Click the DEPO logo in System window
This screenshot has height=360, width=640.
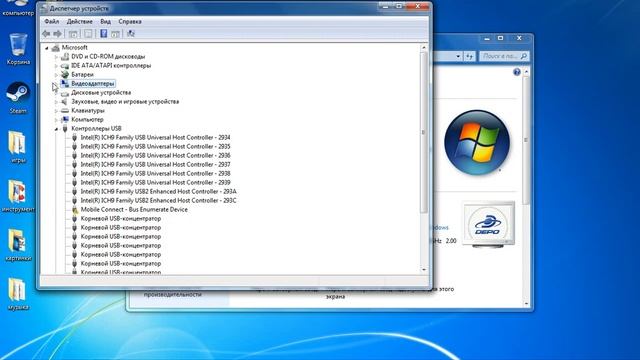(489, 224)
